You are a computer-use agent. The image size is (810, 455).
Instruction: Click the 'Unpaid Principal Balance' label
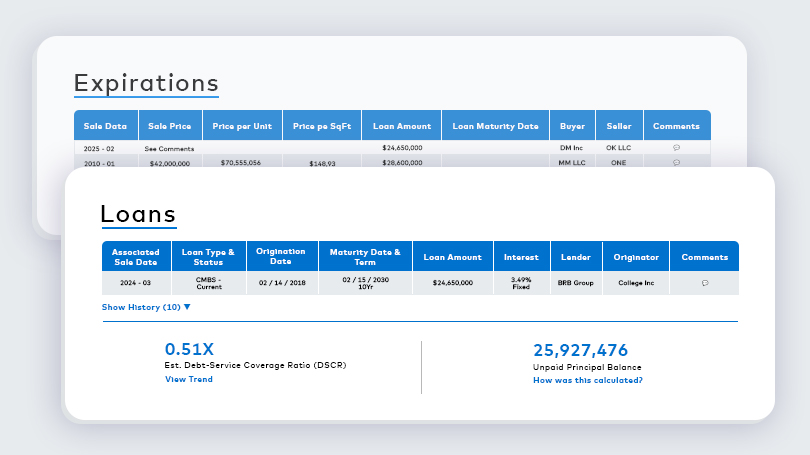[587, 367]
